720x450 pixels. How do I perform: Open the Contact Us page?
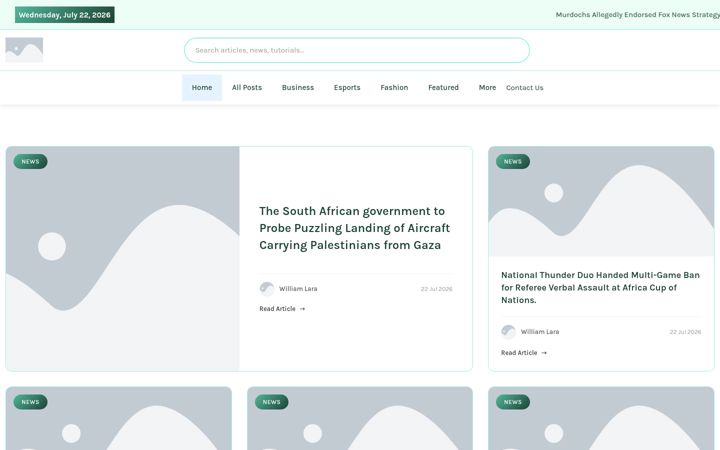525,88
